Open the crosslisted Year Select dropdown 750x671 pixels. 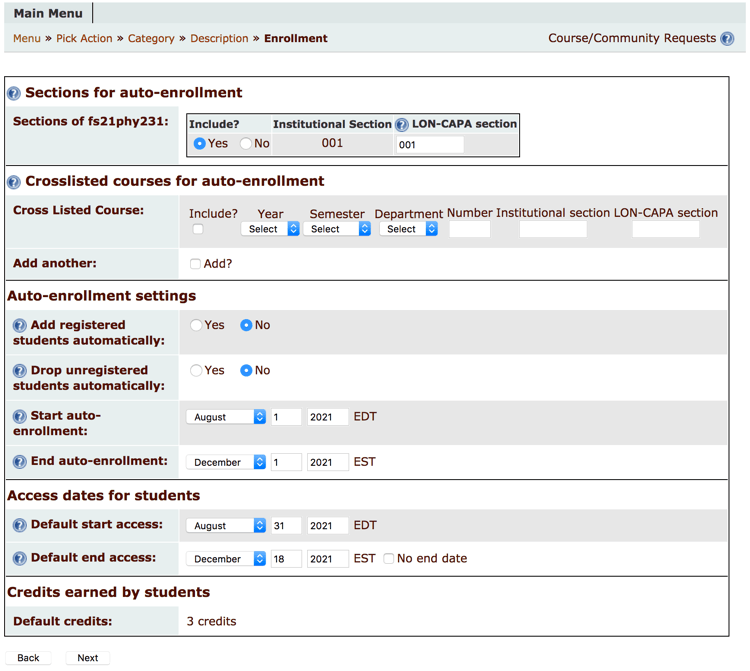[x=270, y=229]
